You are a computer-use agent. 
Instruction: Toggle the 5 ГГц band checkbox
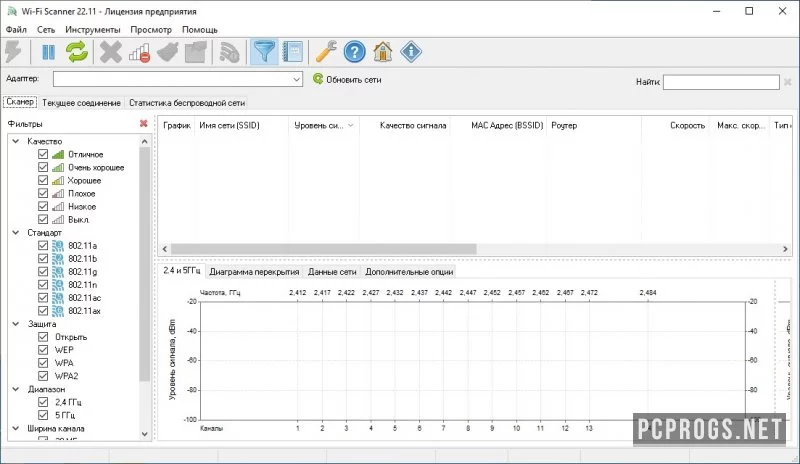(x=43, y=415)
